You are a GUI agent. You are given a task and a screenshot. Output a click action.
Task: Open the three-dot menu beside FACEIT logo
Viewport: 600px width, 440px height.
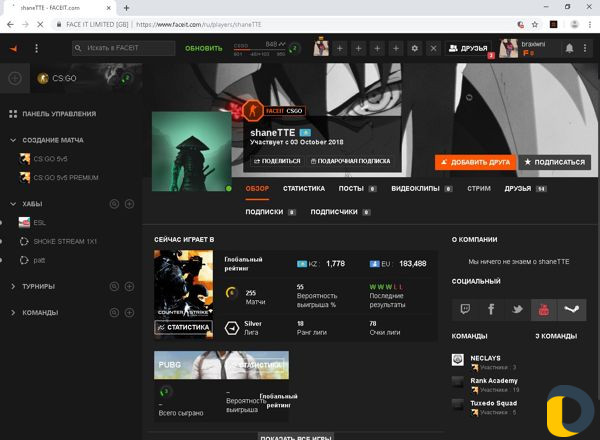point(36,48)
